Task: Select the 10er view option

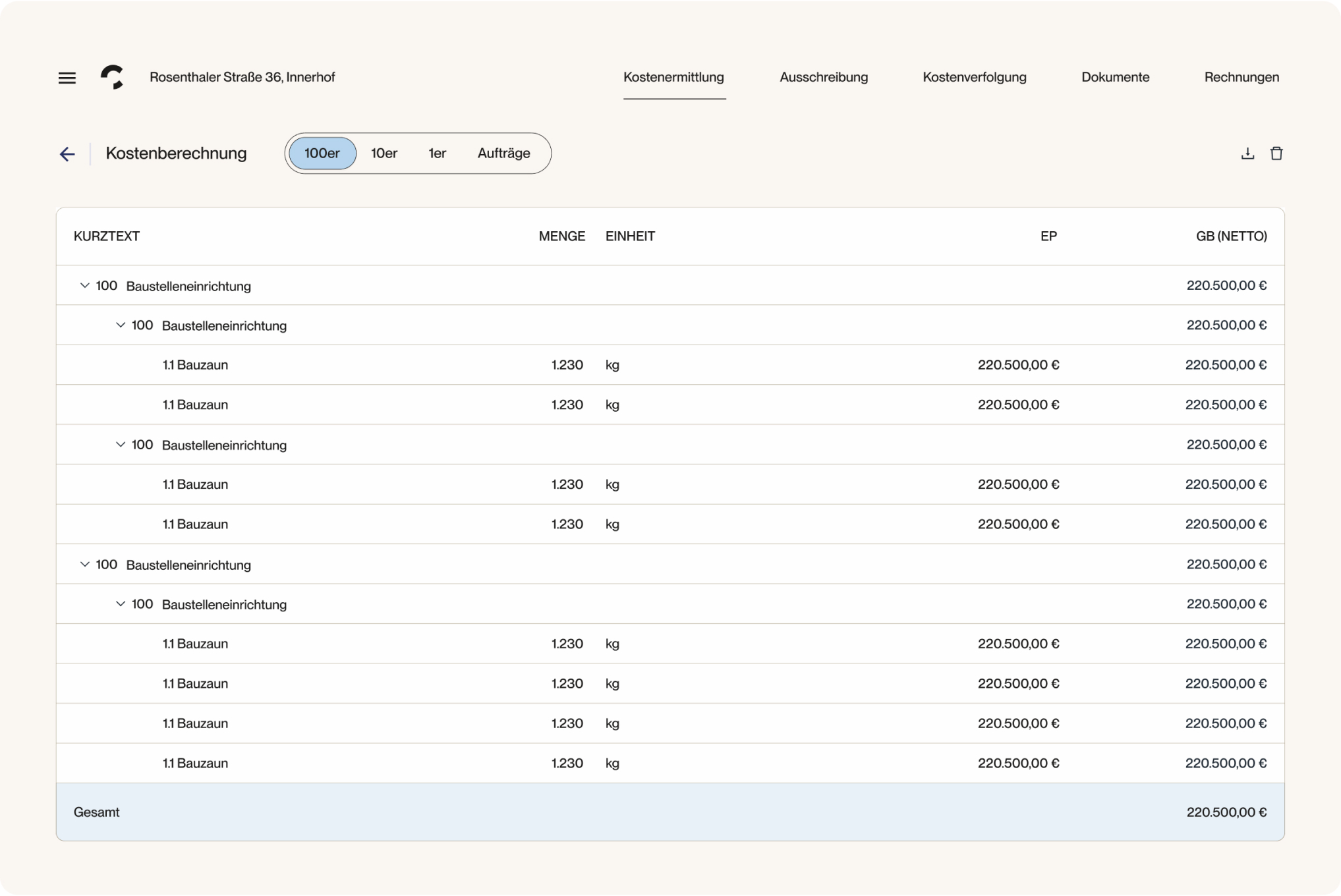Action: [384, 153]
